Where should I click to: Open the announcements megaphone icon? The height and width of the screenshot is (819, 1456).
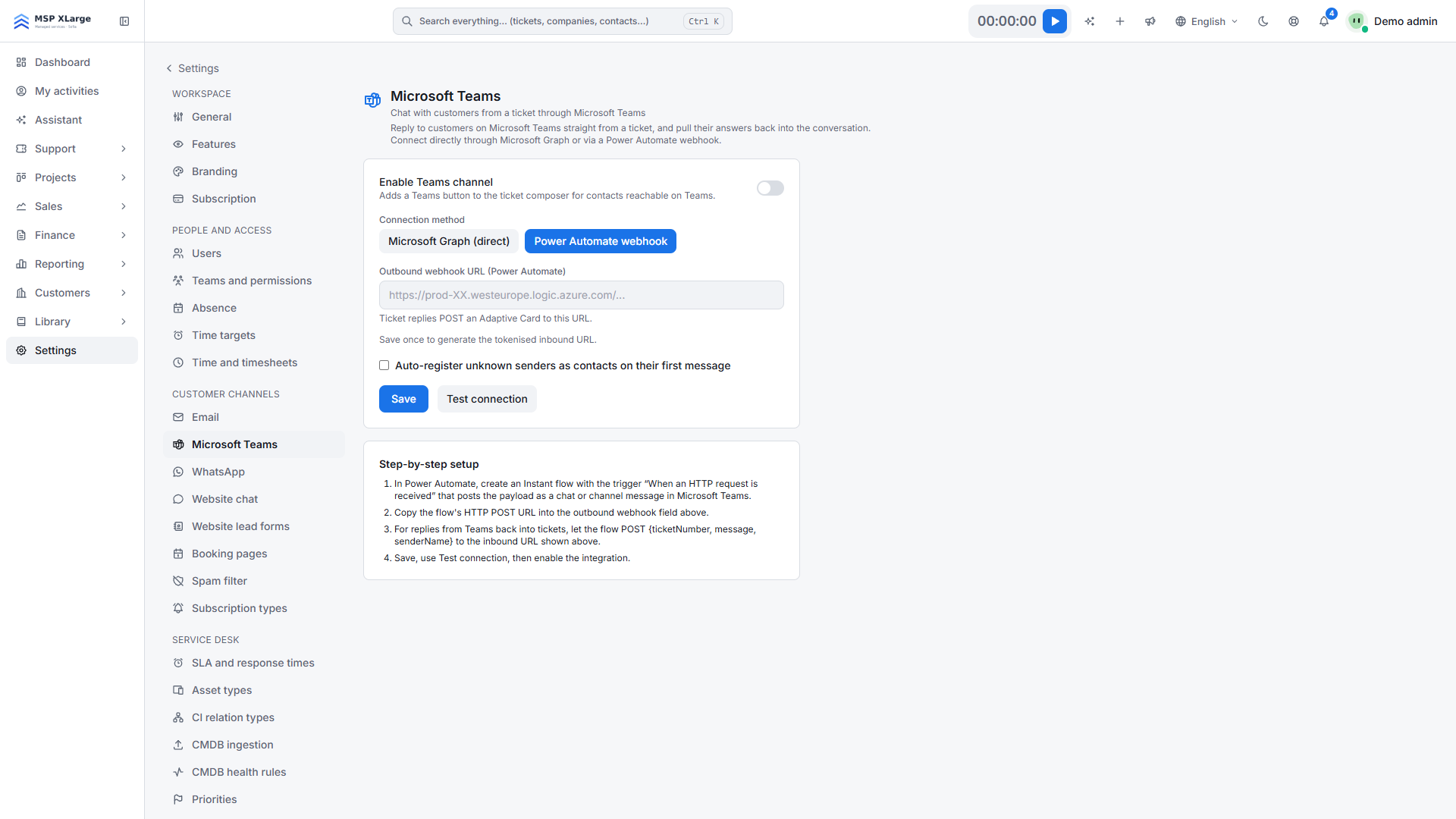tap(1150, 21)
